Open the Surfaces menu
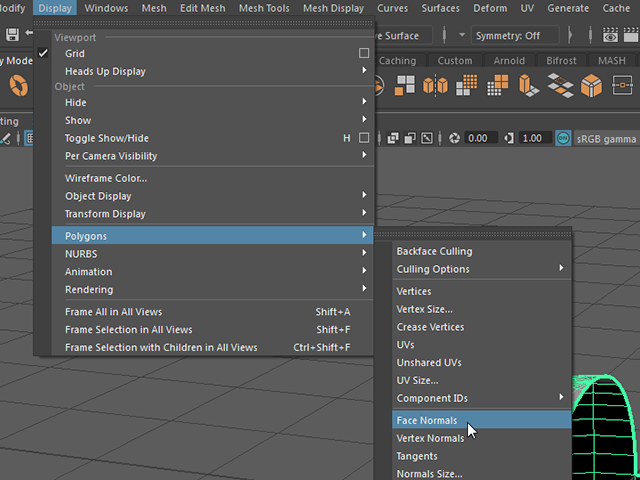 [x=440, y=8]
